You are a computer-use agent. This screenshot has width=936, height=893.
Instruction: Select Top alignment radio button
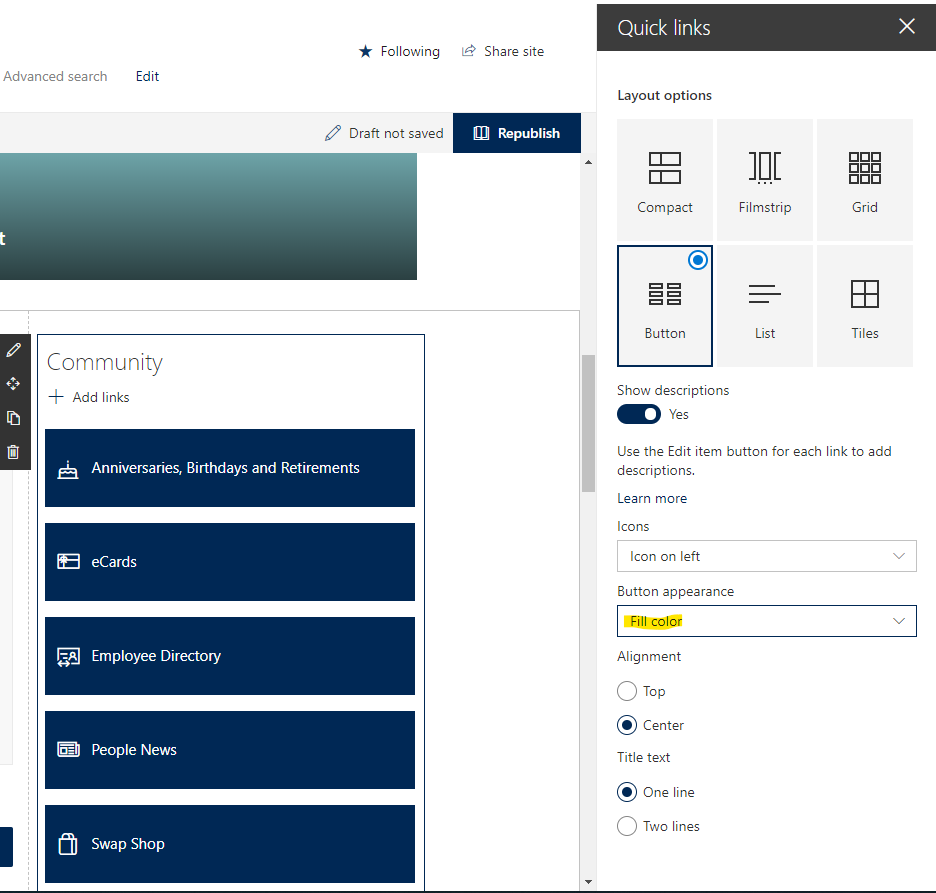tap(627, 691)
